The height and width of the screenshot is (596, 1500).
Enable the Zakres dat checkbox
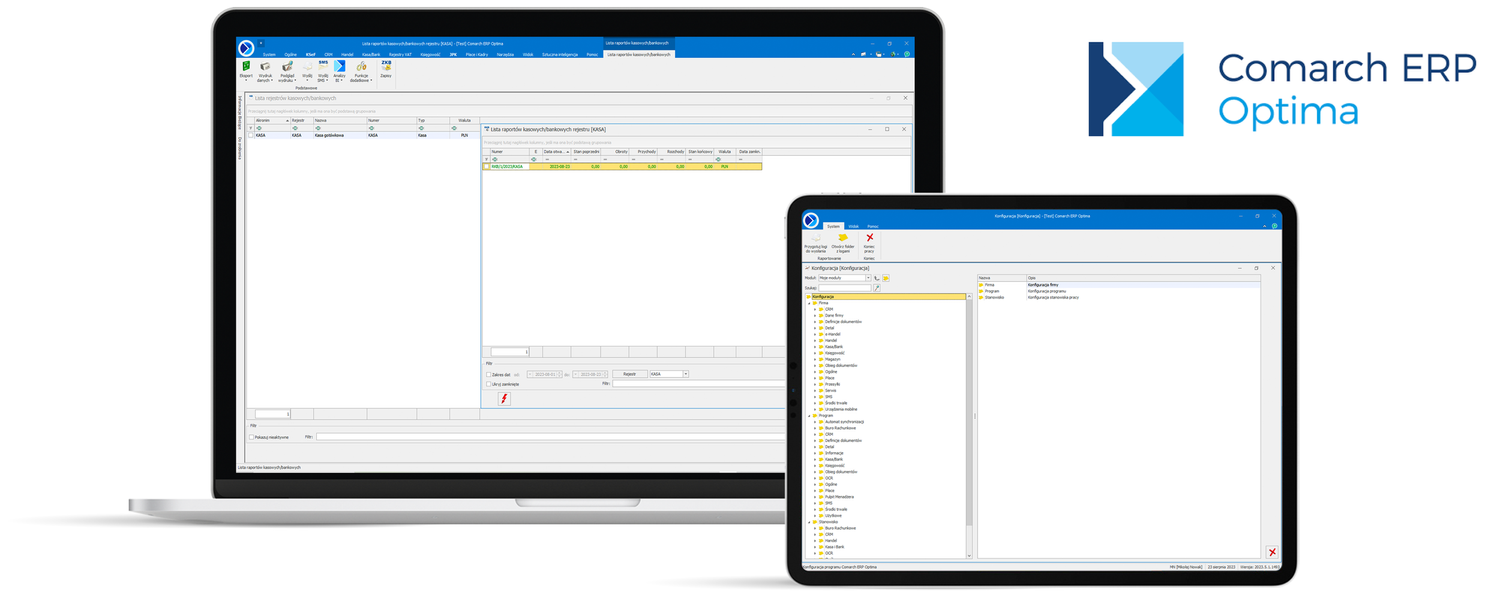pos(489,374)
